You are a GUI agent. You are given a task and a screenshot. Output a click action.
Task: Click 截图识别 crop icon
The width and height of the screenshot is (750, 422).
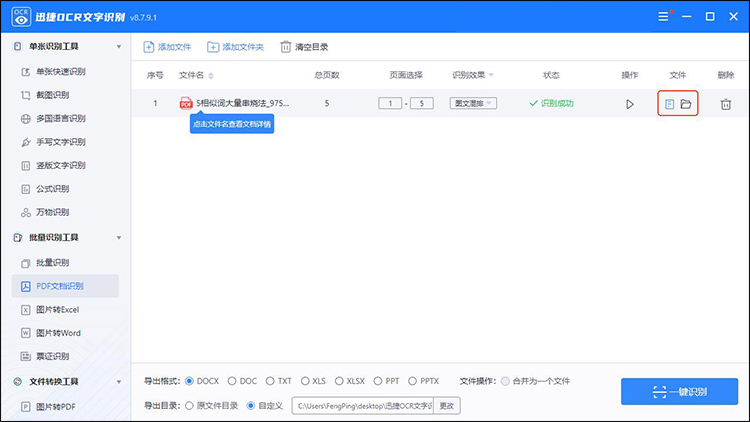click(26, 95)
